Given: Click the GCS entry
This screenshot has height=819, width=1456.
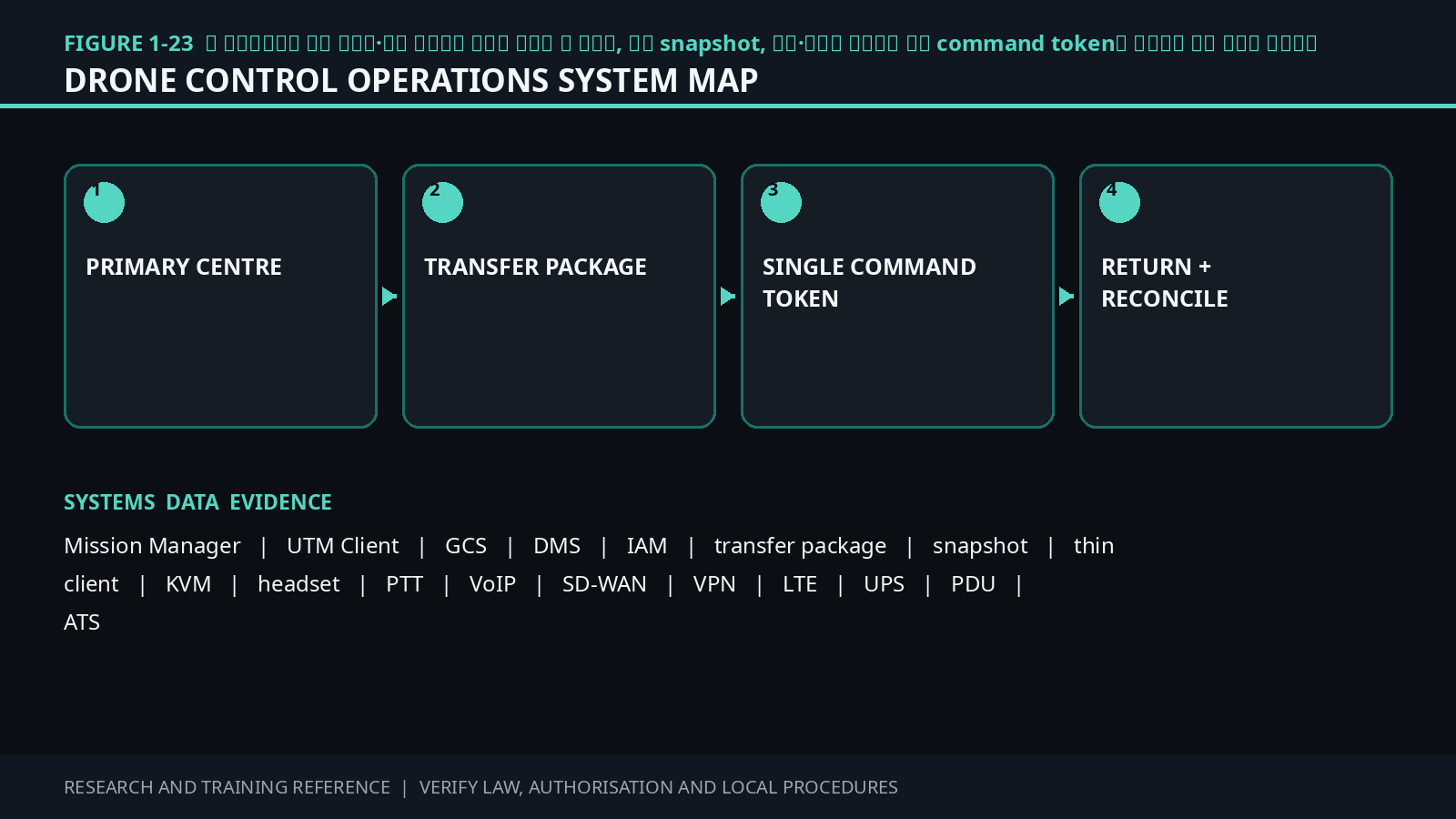Looking at the screenshot, I should 466,546.
